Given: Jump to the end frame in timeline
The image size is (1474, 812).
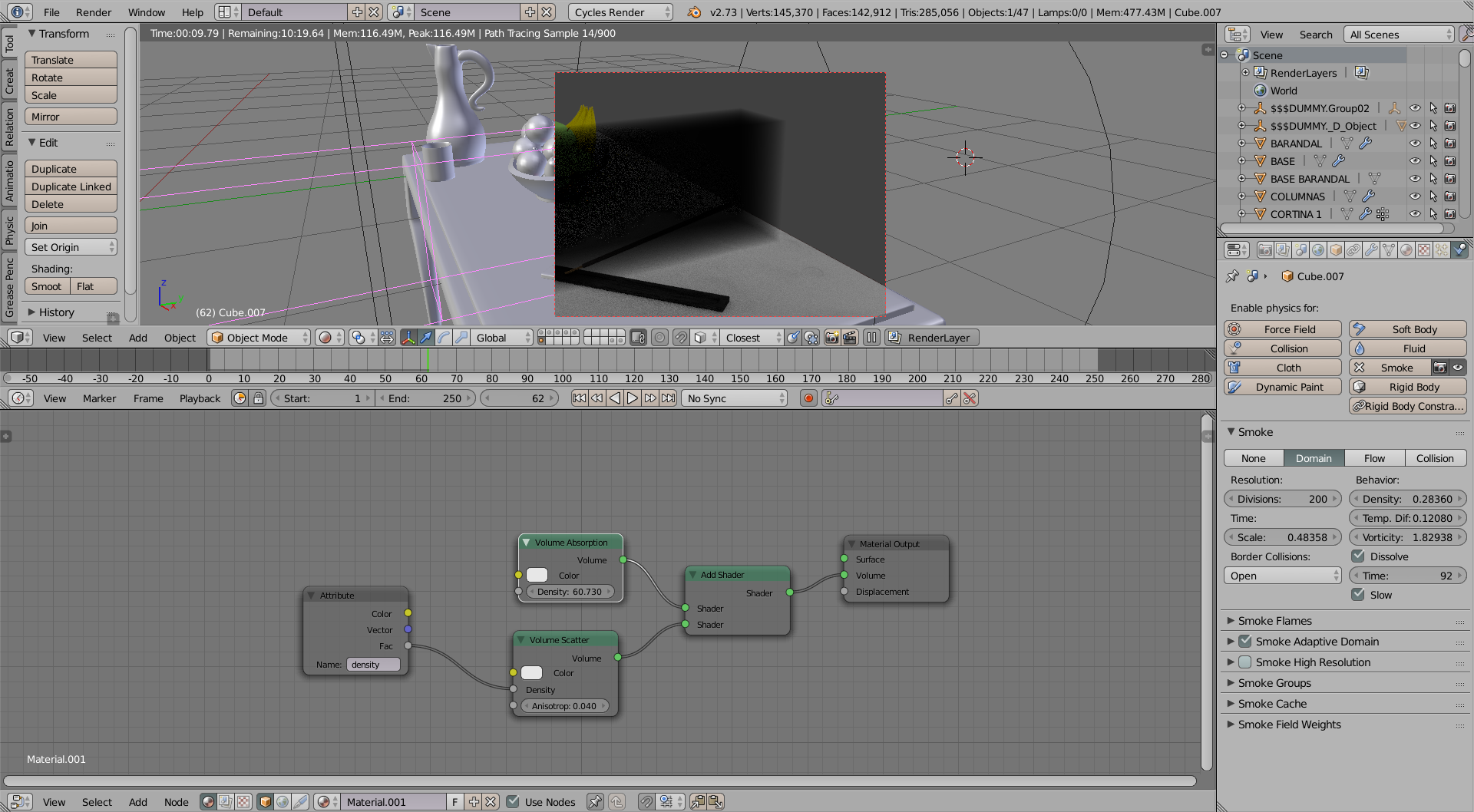Looking at the screenshot, I should pyautogui.click(x=669, y=398).
